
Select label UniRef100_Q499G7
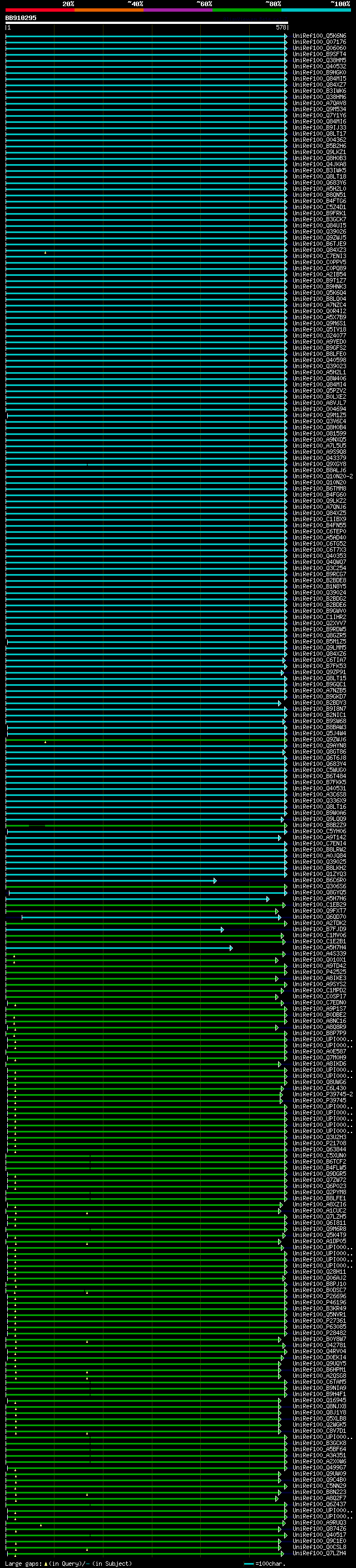[x=319, y=1467]
